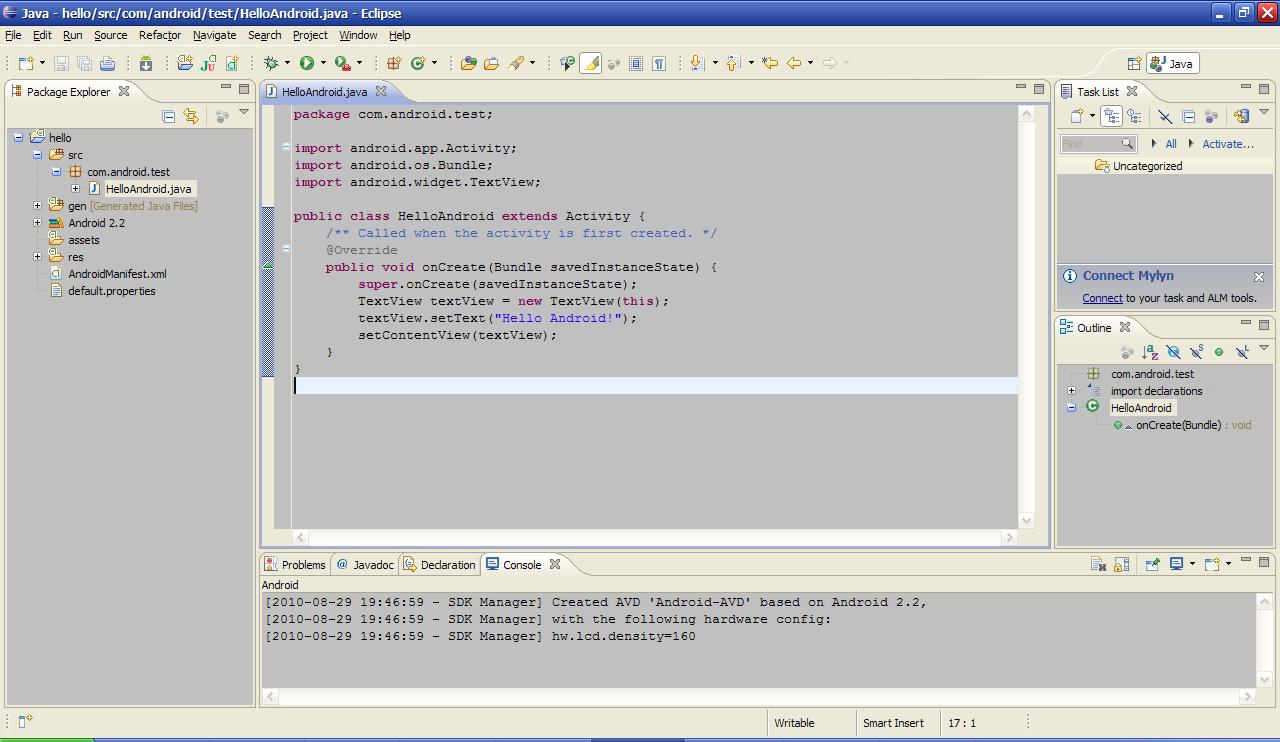
Task: Switch to the Declaration tab
Action: (440, 565)
